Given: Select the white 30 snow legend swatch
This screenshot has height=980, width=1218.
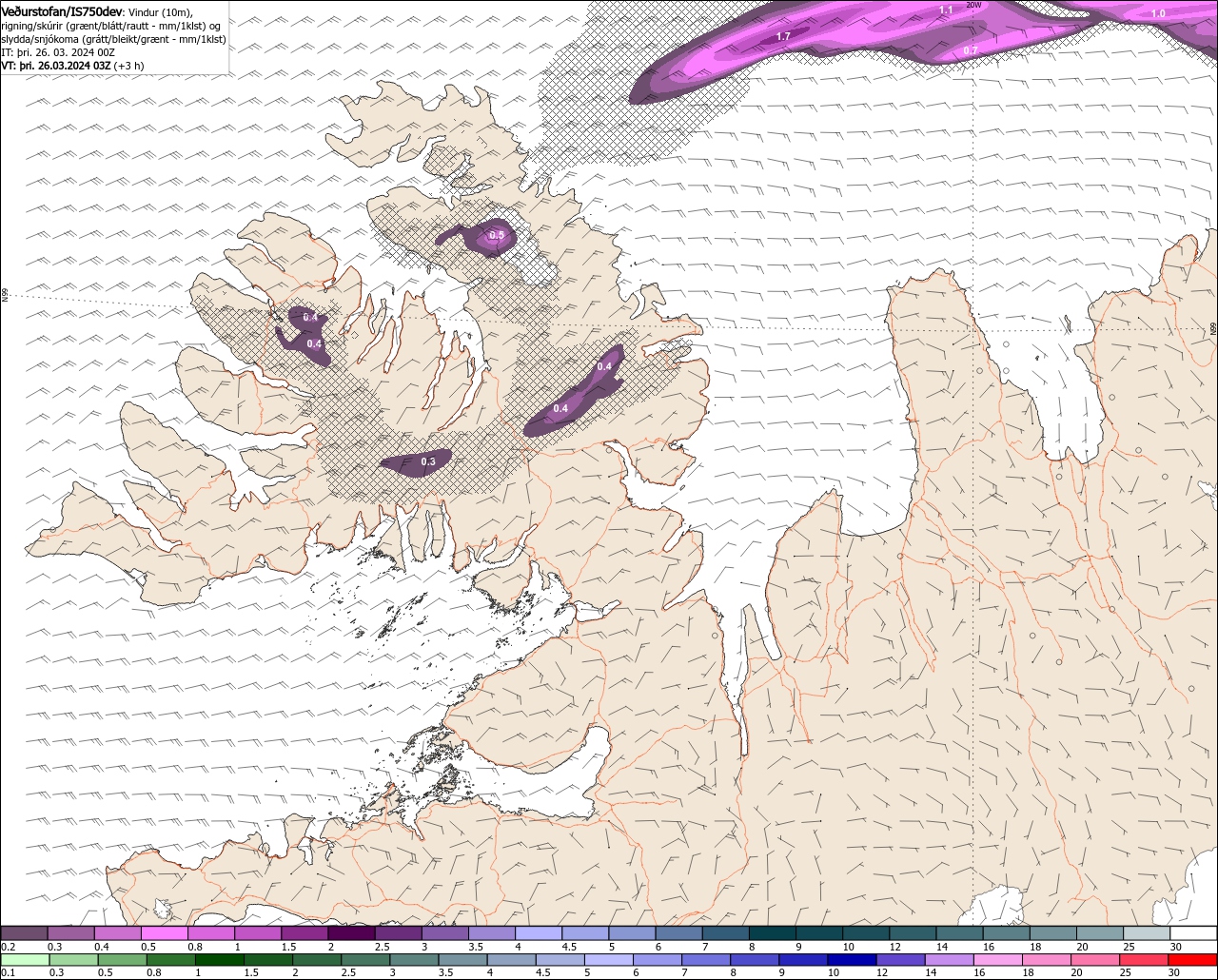Looking at the screenshot, I should click(x=1193, y=933).
